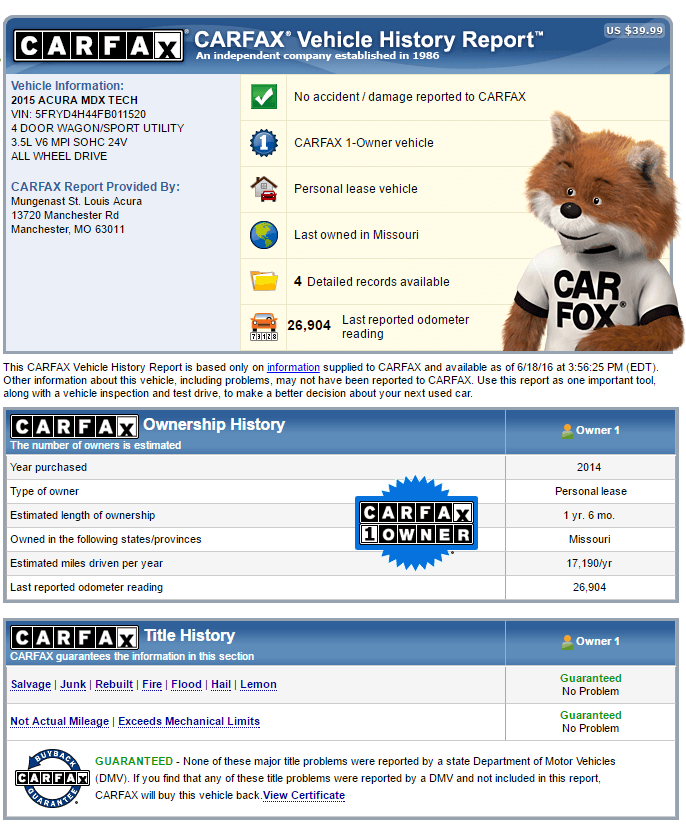Click the globe Last owned icon
This screenshot has height=825, width=686.
tap(264, 235)
